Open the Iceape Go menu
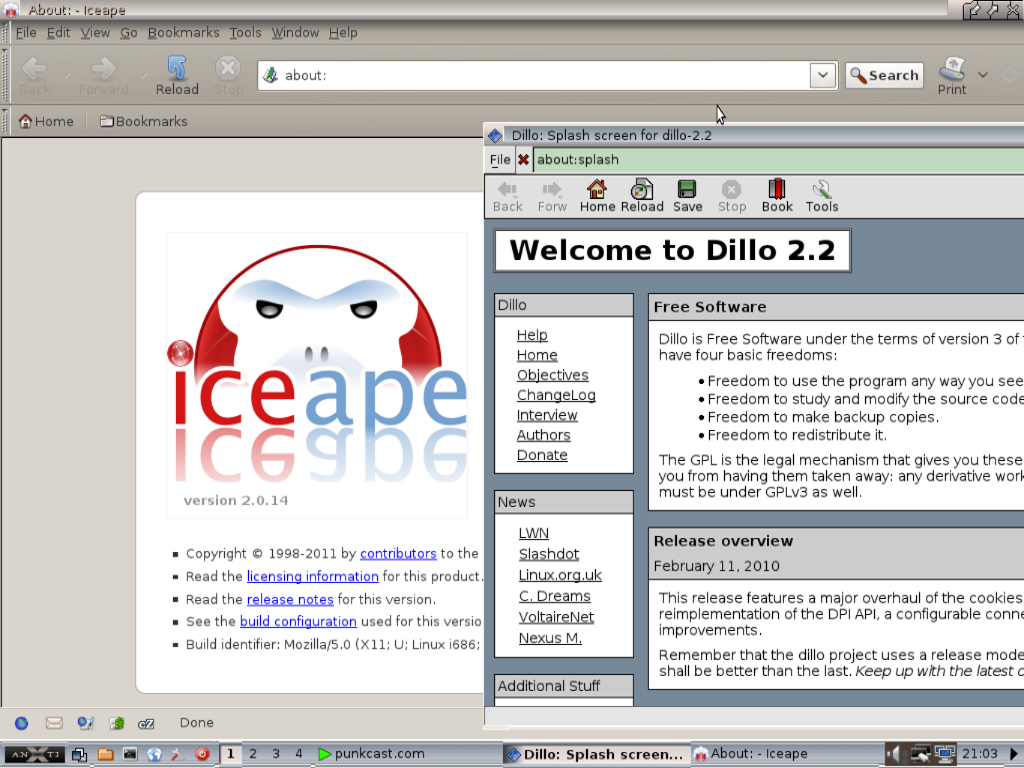This screenshot has width=1024, height=768. [x=129, y=33]
